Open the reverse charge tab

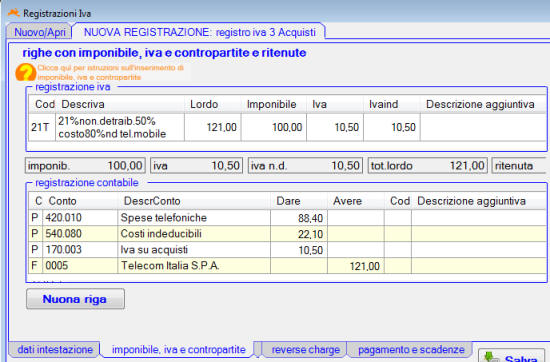point(305,349)
